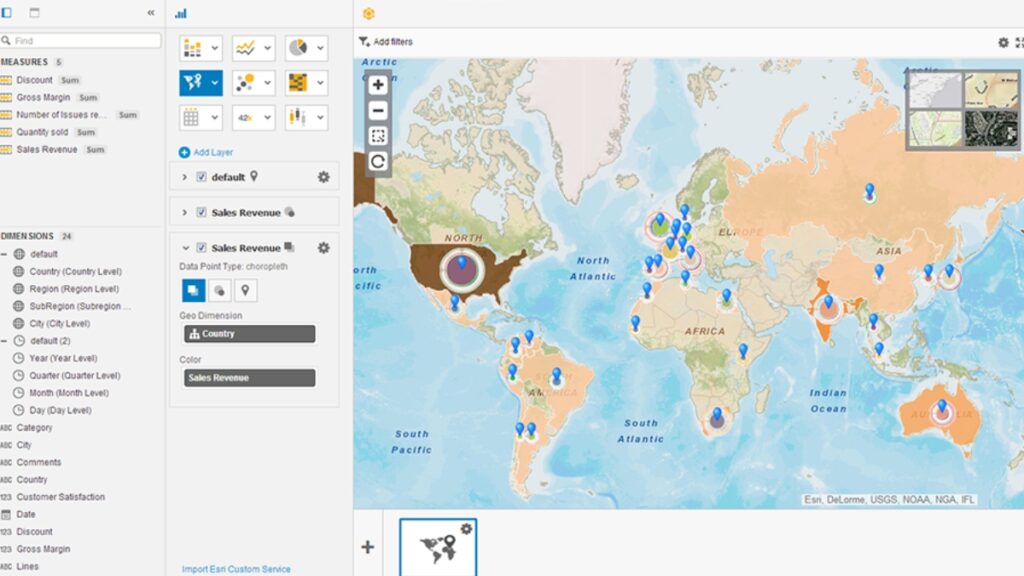Choose the bubble data point type

[x=216, y=290]
